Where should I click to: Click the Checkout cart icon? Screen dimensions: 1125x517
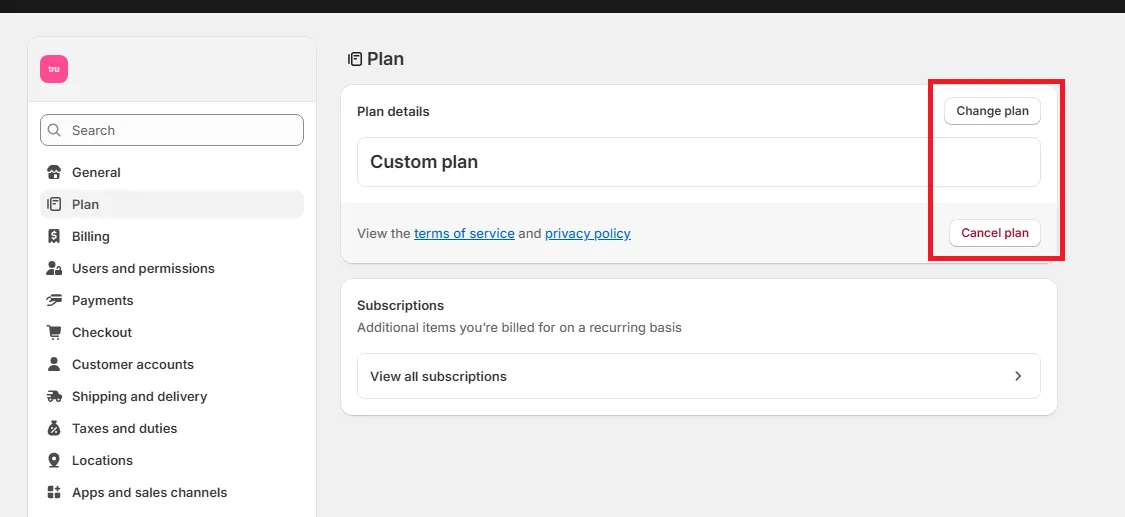click(x=54, y=332)
